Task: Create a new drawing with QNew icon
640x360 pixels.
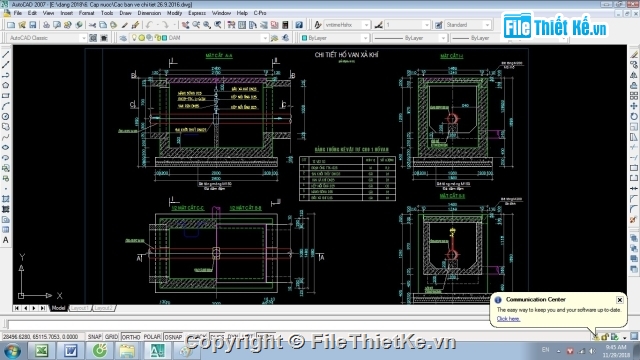Action: [11, 25]
